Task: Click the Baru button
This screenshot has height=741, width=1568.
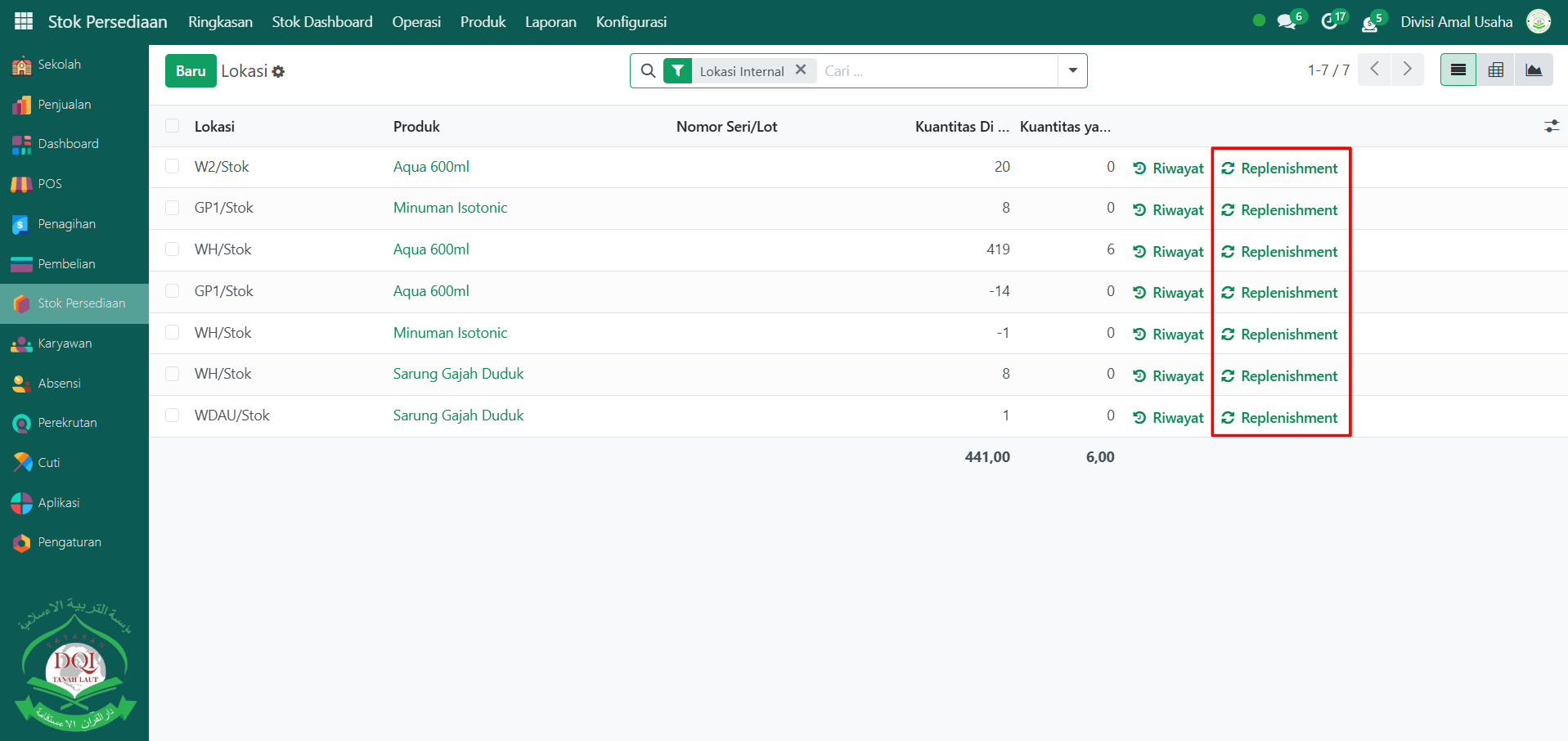Action: click(x=191, y=71)
